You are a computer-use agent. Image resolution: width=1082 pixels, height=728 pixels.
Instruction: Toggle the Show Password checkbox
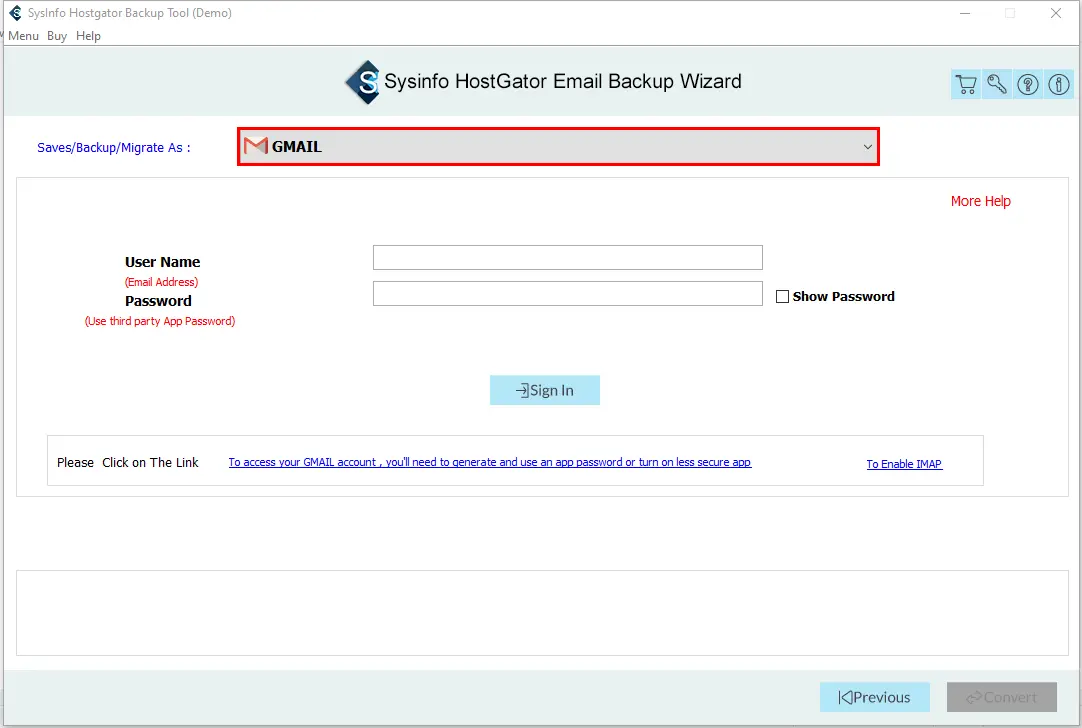782,297
